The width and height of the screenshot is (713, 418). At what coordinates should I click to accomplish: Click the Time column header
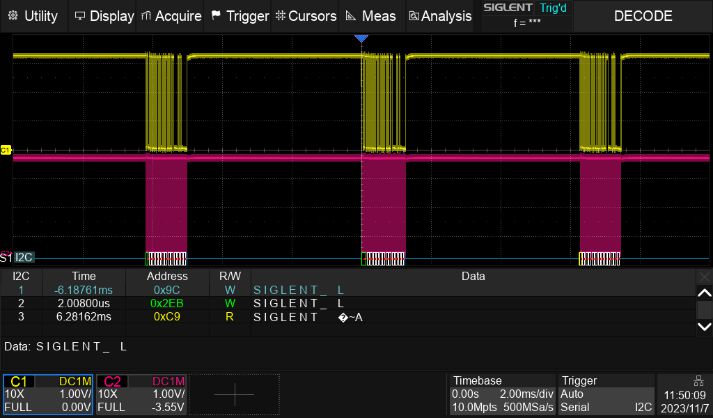pos(84,276)
